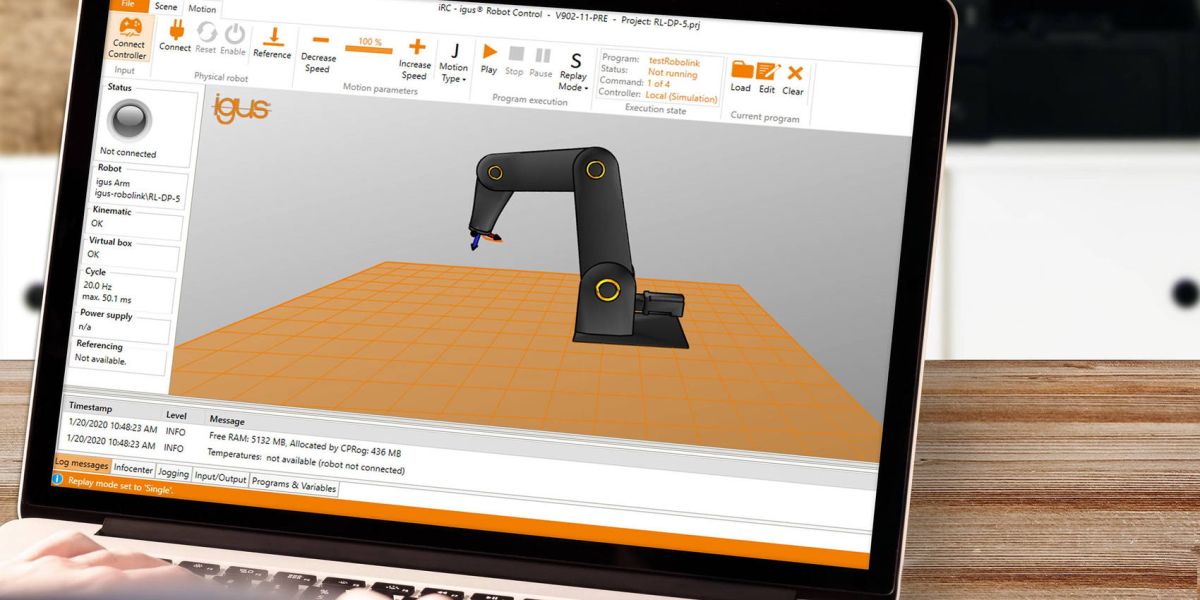The image size is (1200, 600).
Task: Edit the current program
Action: [x=767, y=78]
